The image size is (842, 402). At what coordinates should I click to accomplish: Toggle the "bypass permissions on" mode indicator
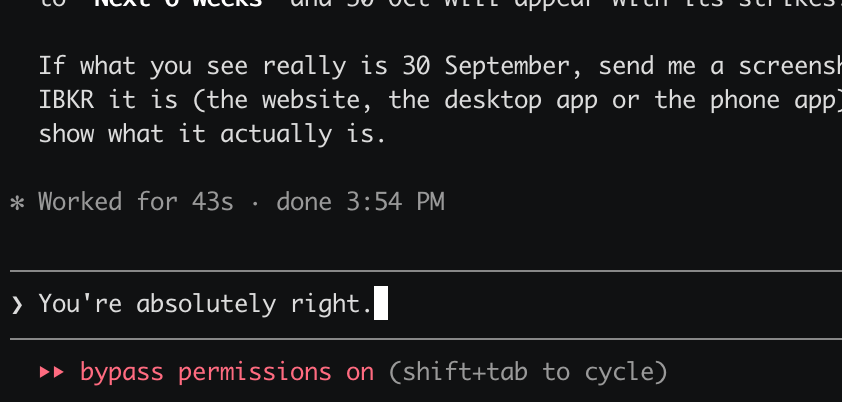click(227, 372)
